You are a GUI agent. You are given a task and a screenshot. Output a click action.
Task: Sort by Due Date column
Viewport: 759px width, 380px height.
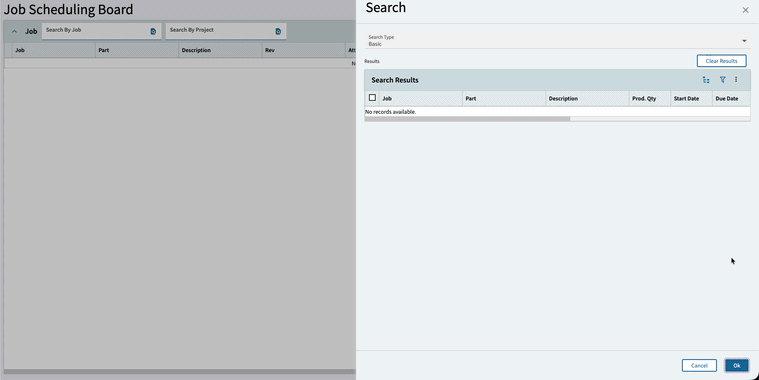pos(731,98)
